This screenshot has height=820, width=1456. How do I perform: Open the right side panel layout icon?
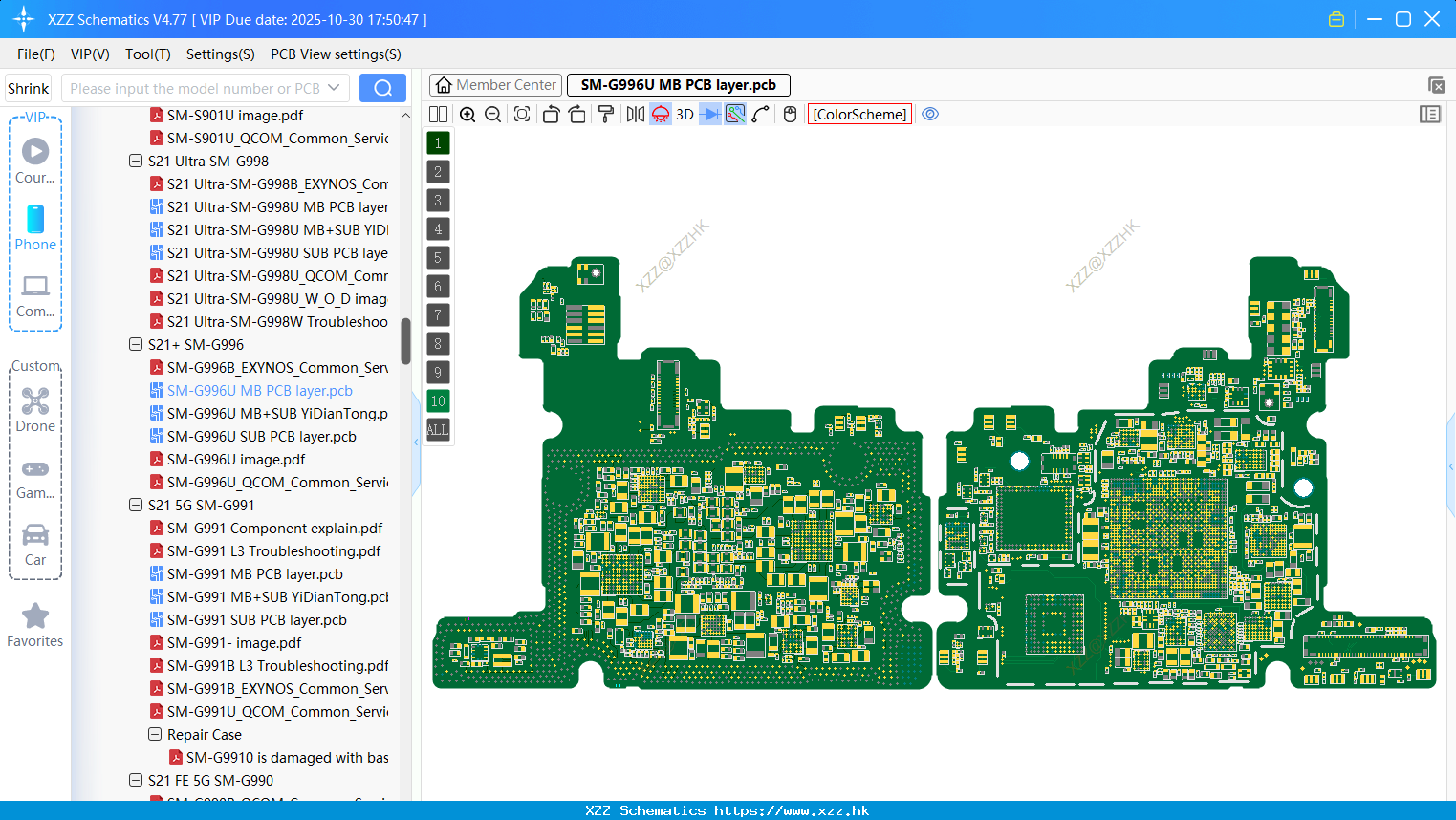(1430, 114)
